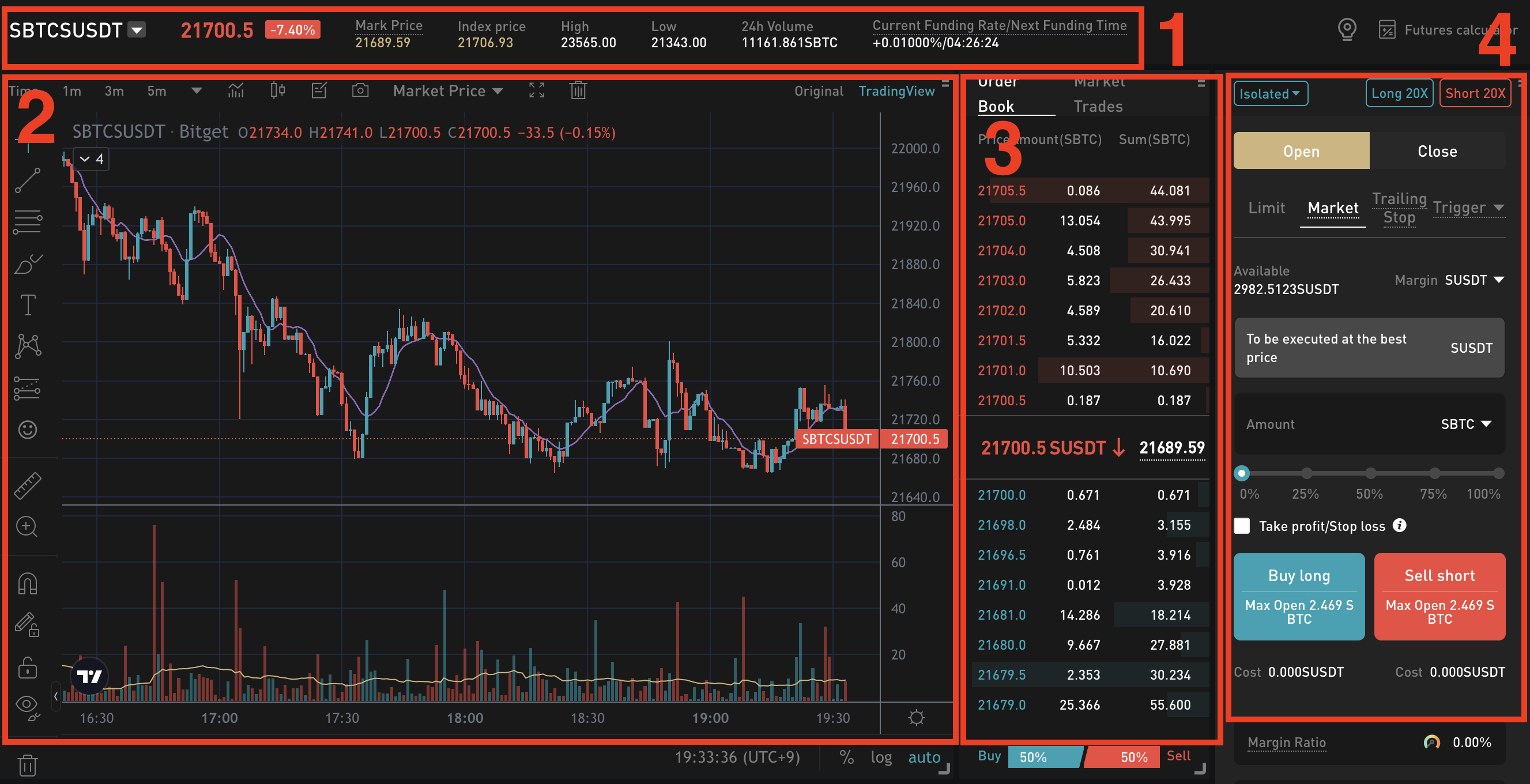Click the Long 20X leverage button

(1399, 93)
